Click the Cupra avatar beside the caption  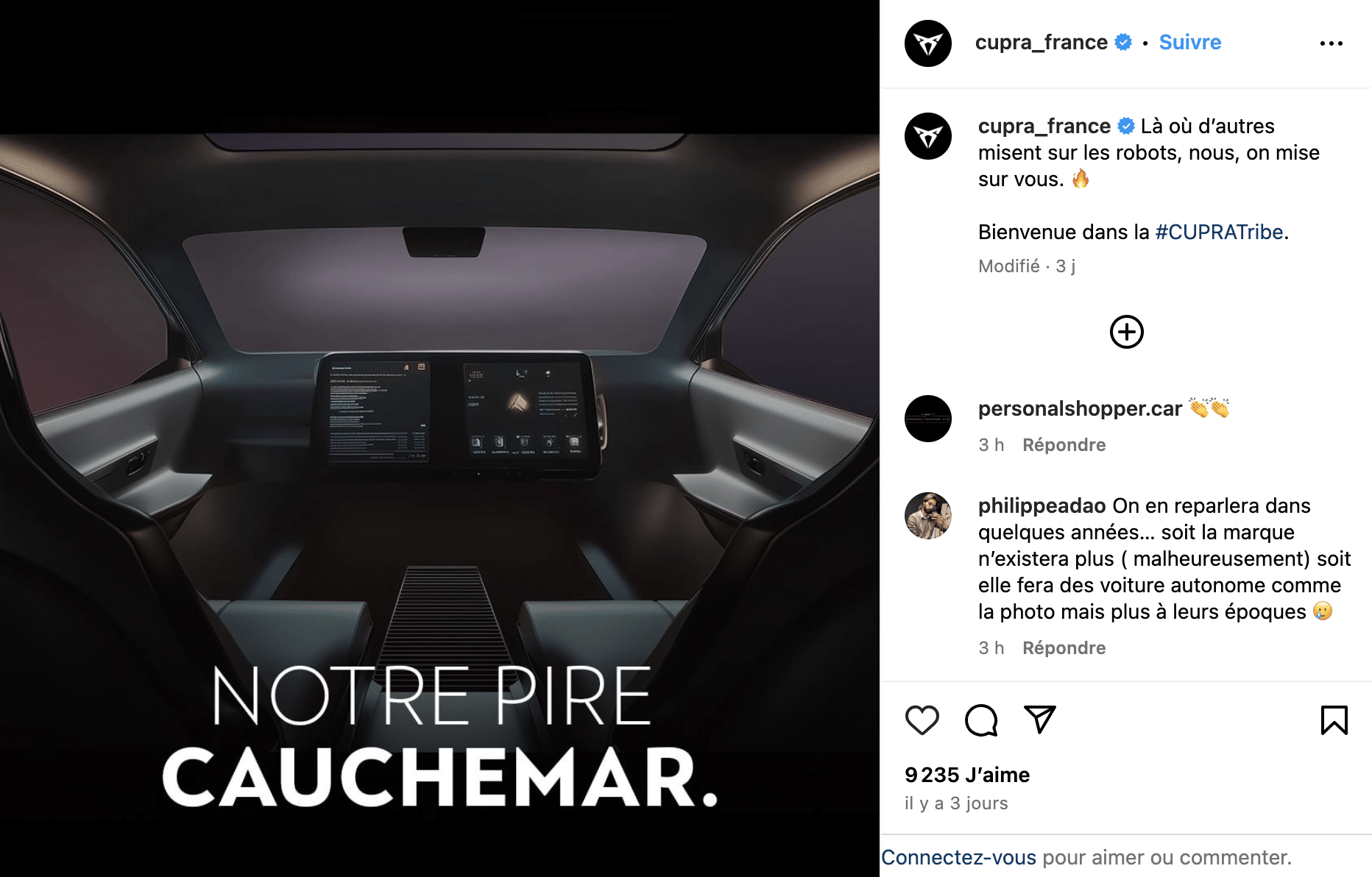click(927, 136)
